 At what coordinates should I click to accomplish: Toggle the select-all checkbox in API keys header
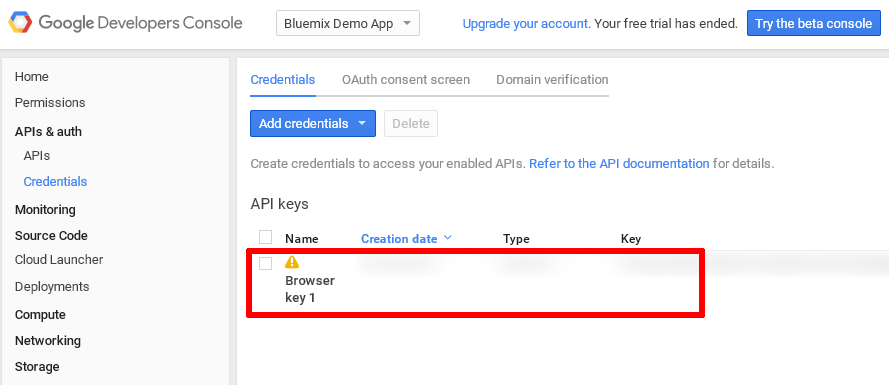(265, 237)
